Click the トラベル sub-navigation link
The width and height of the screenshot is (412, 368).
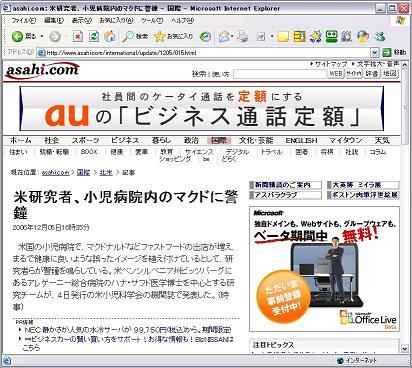pos(272,152)
